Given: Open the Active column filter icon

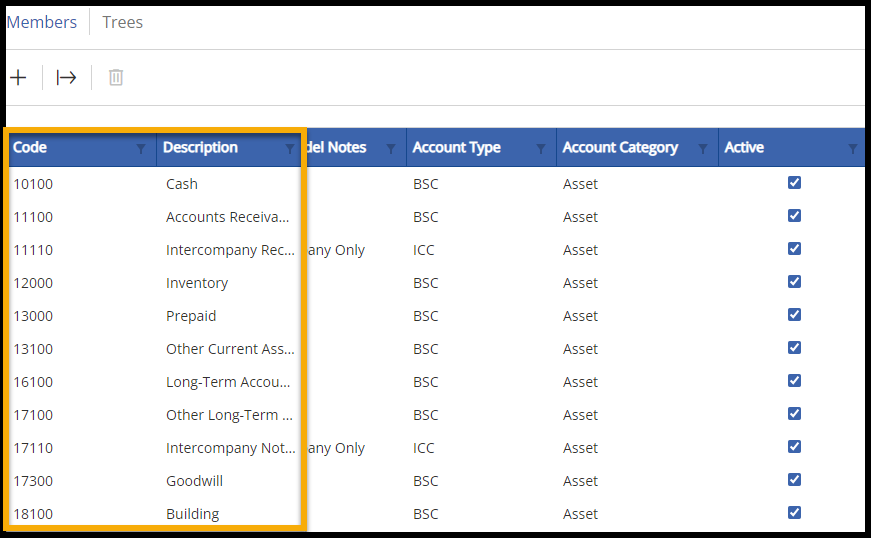Looking at the screenshot, I should (853, 149).
